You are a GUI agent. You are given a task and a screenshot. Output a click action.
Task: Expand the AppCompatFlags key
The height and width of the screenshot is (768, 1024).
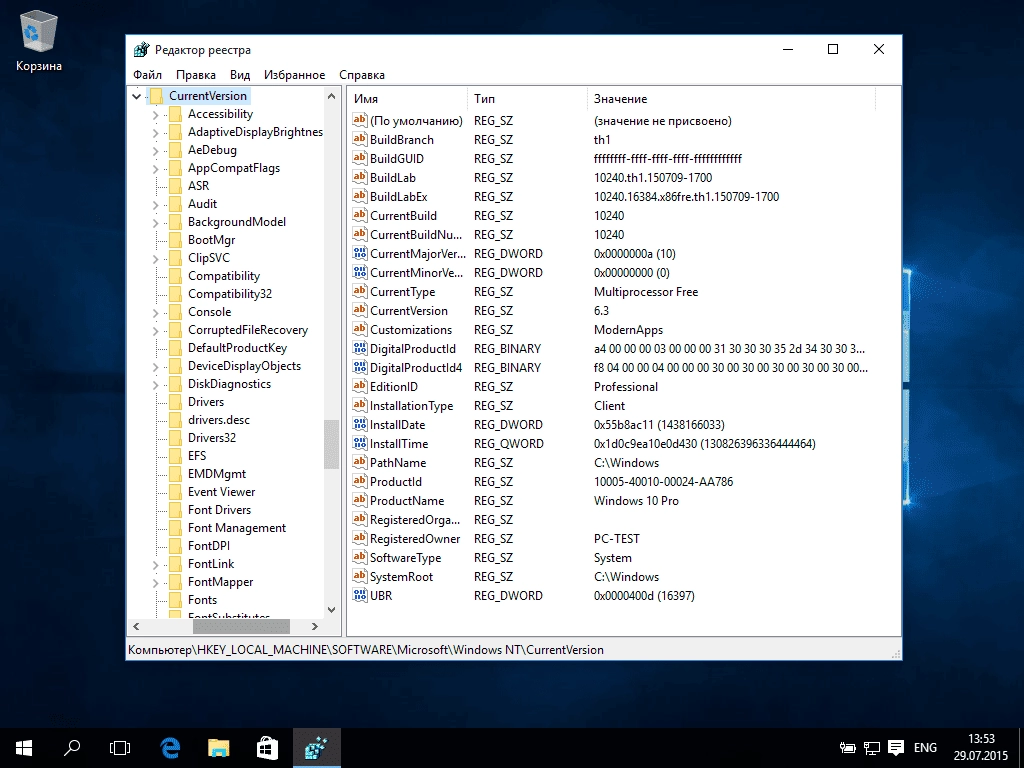pyautogui.click(x=155, y=169)
